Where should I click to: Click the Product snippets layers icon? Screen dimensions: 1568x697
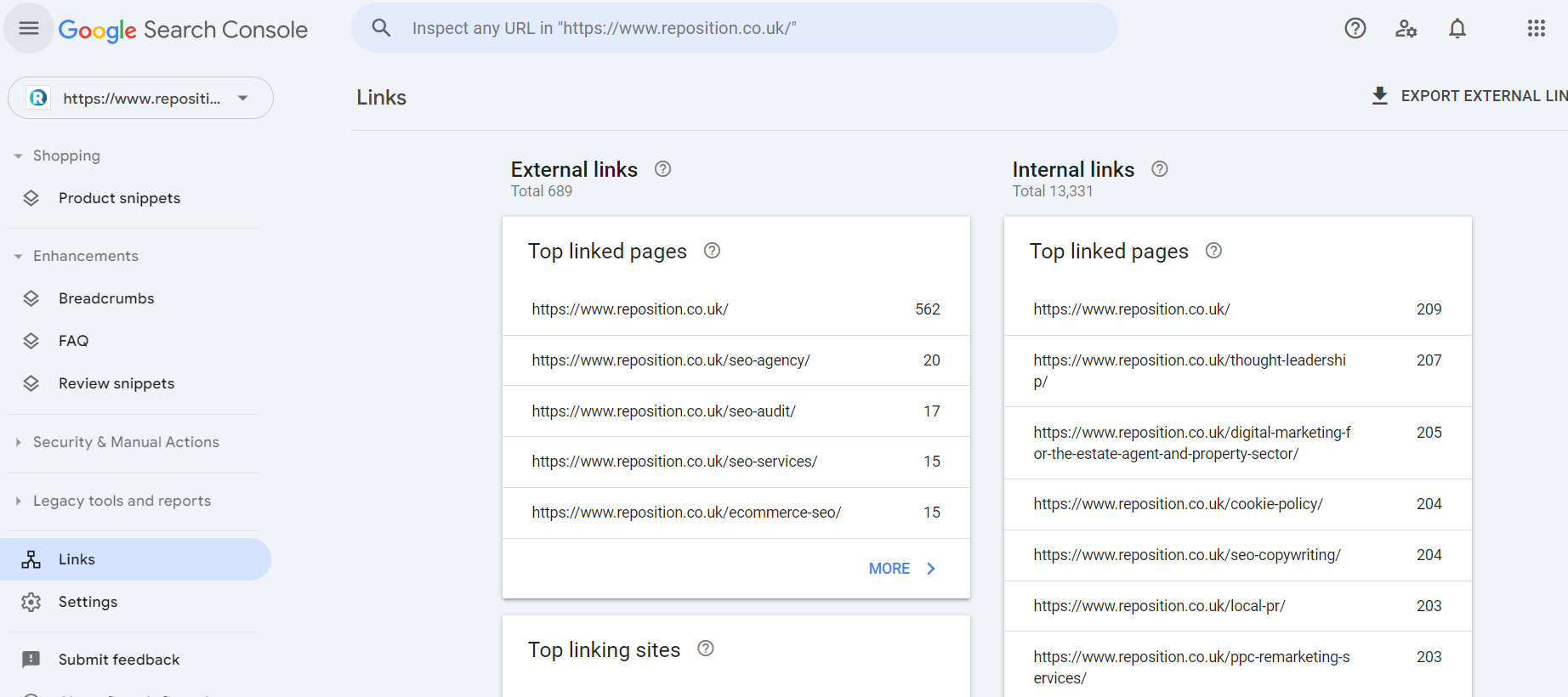click(x=31, y=198)
